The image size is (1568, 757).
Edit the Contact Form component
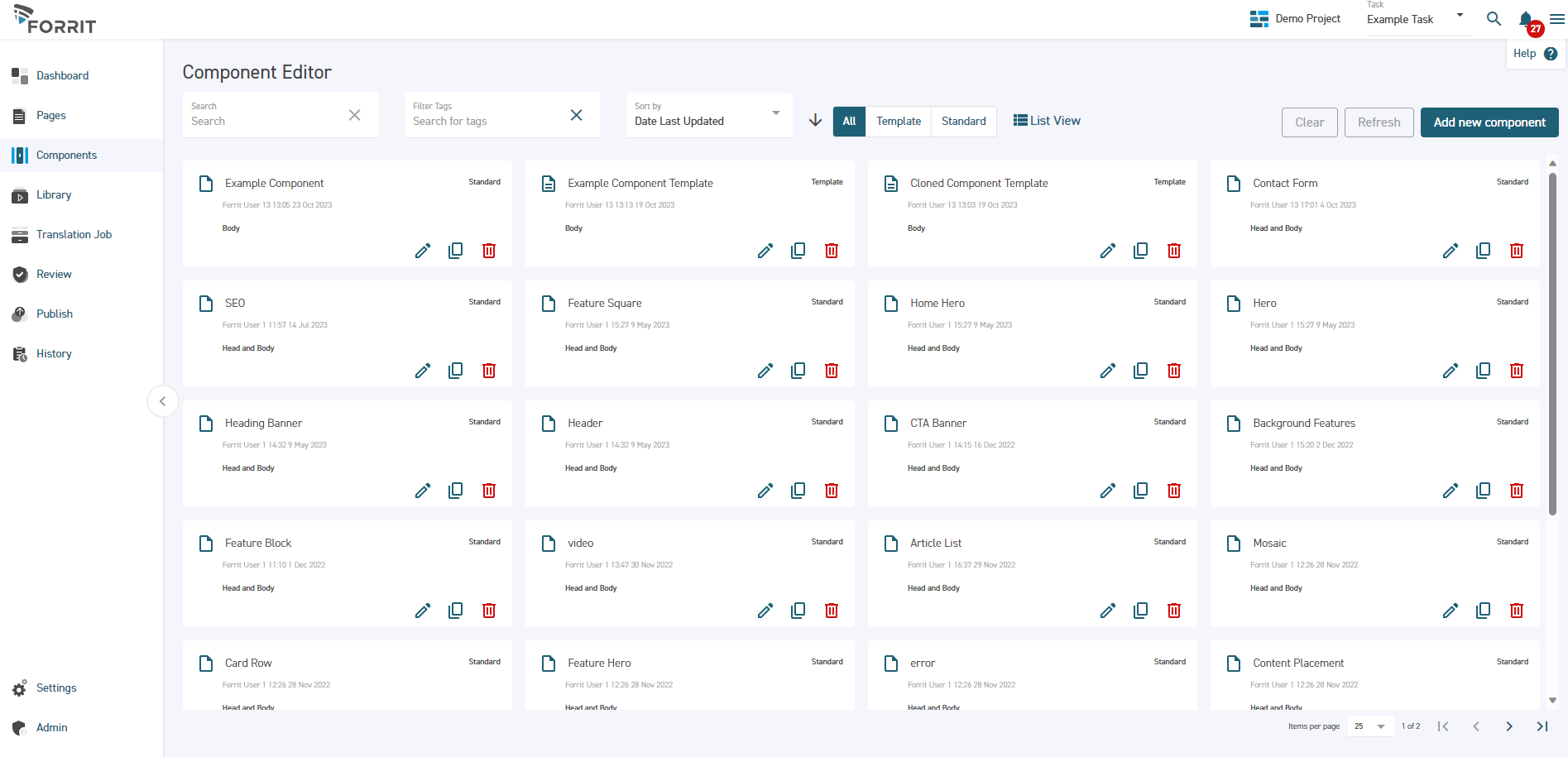click(1451, 250)
